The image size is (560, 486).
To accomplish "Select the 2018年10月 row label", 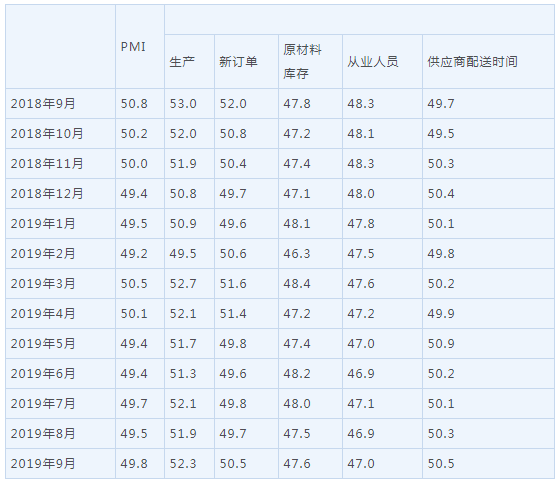I will pyautogui.click(x=47, y=134).
